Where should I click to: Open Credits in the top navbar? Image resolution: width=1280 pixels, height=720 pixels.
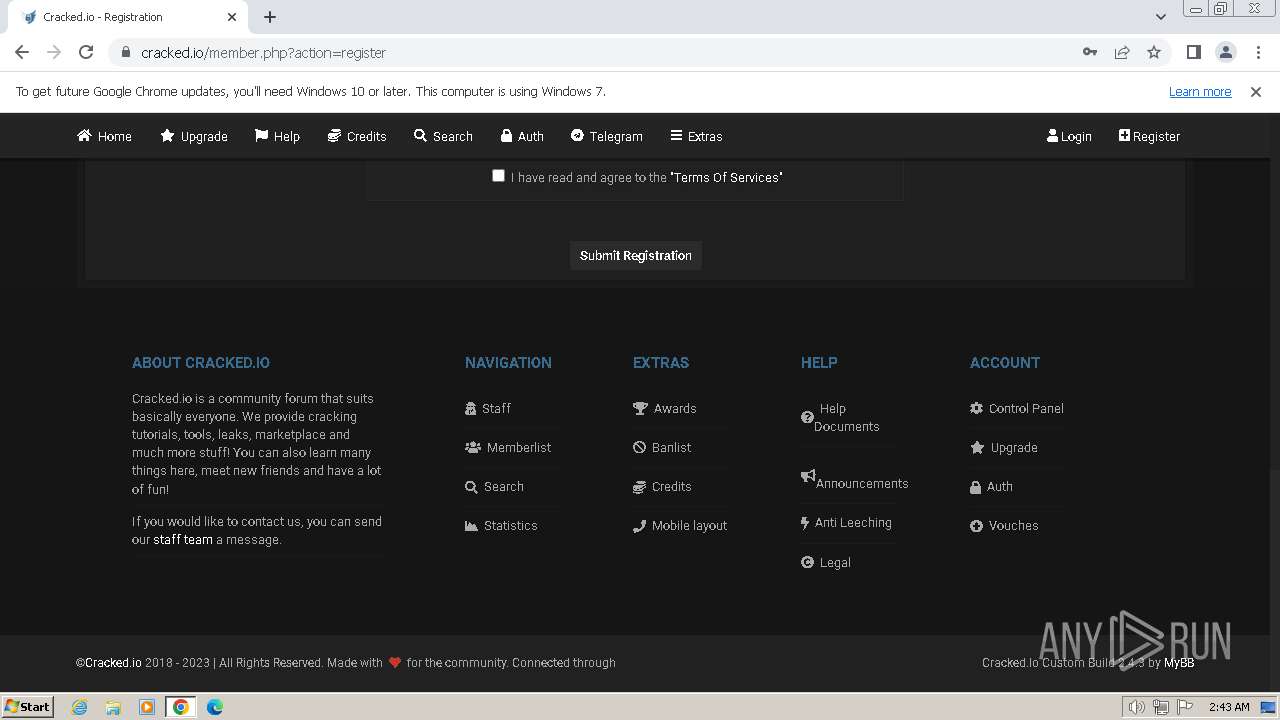(357, 136)
